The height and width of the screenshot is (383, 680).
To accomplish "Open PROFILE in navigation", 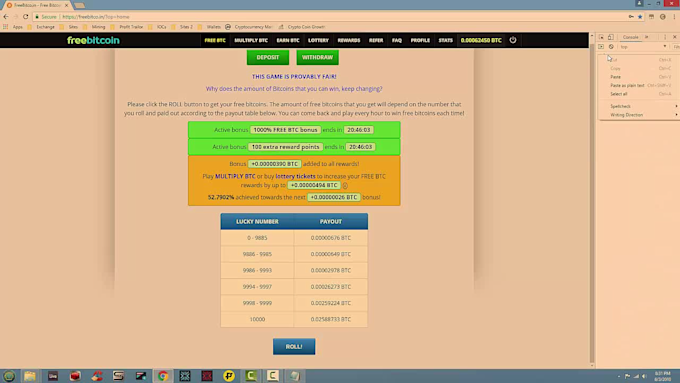I will (420, 40).
